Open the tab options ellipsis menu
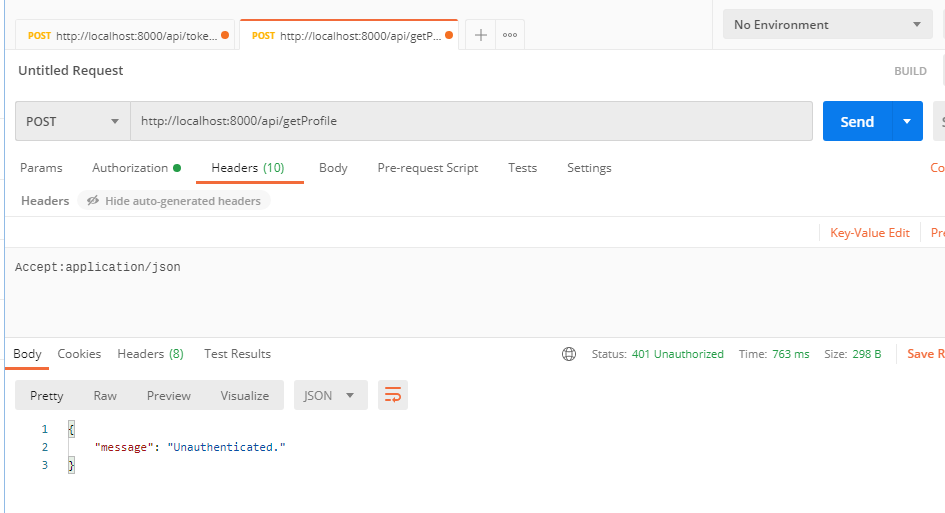The image size is (945, 513). 510,35
